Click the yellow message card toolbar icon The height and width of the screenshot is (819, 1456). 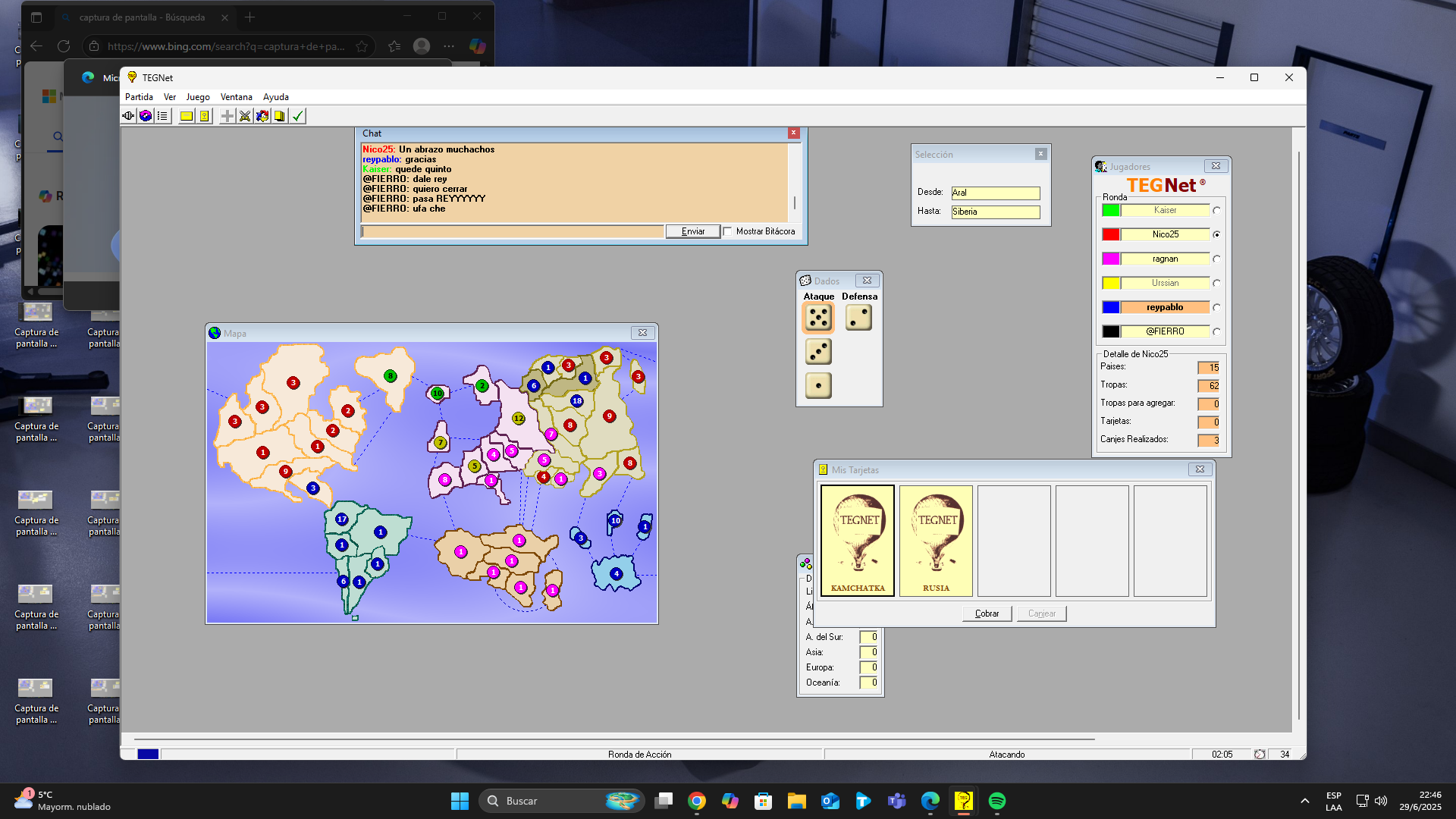[x=187, y=116]
